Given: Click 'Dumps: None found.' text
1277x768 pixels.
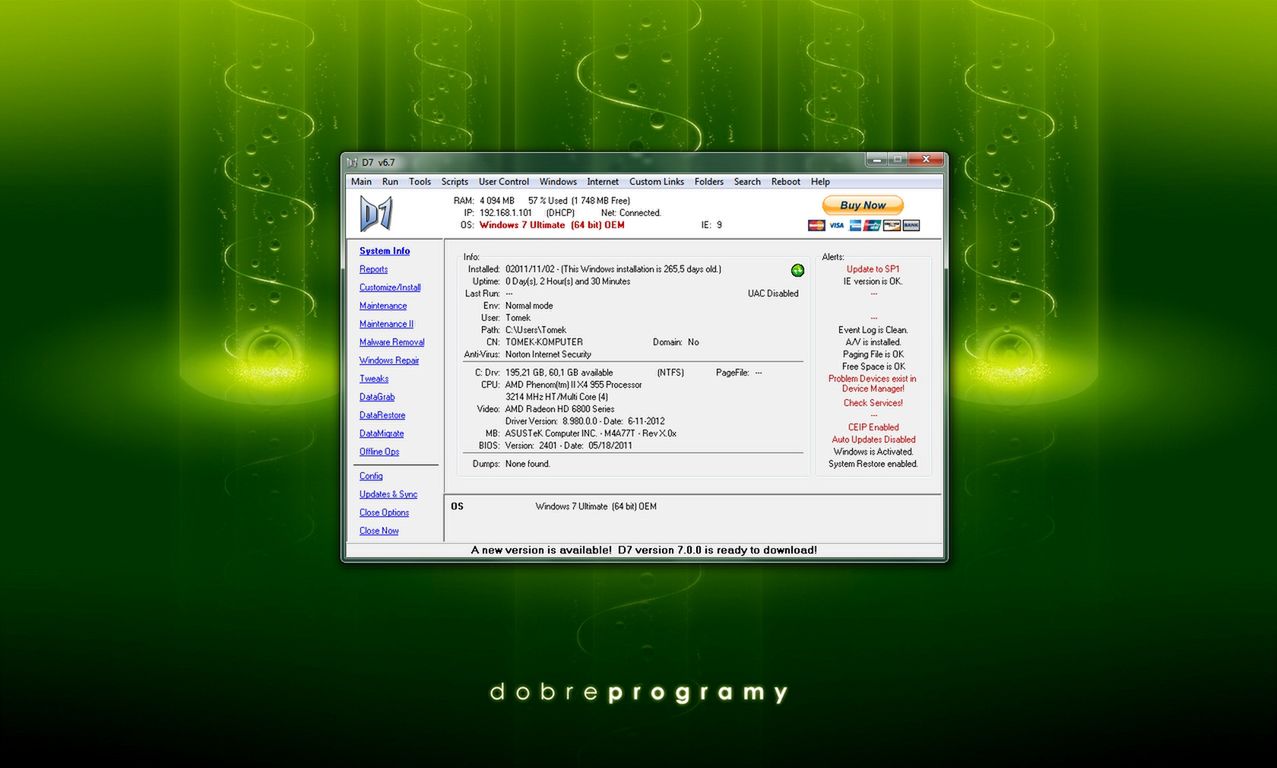Looking at the screenshot, I should [x=511, y=464].
